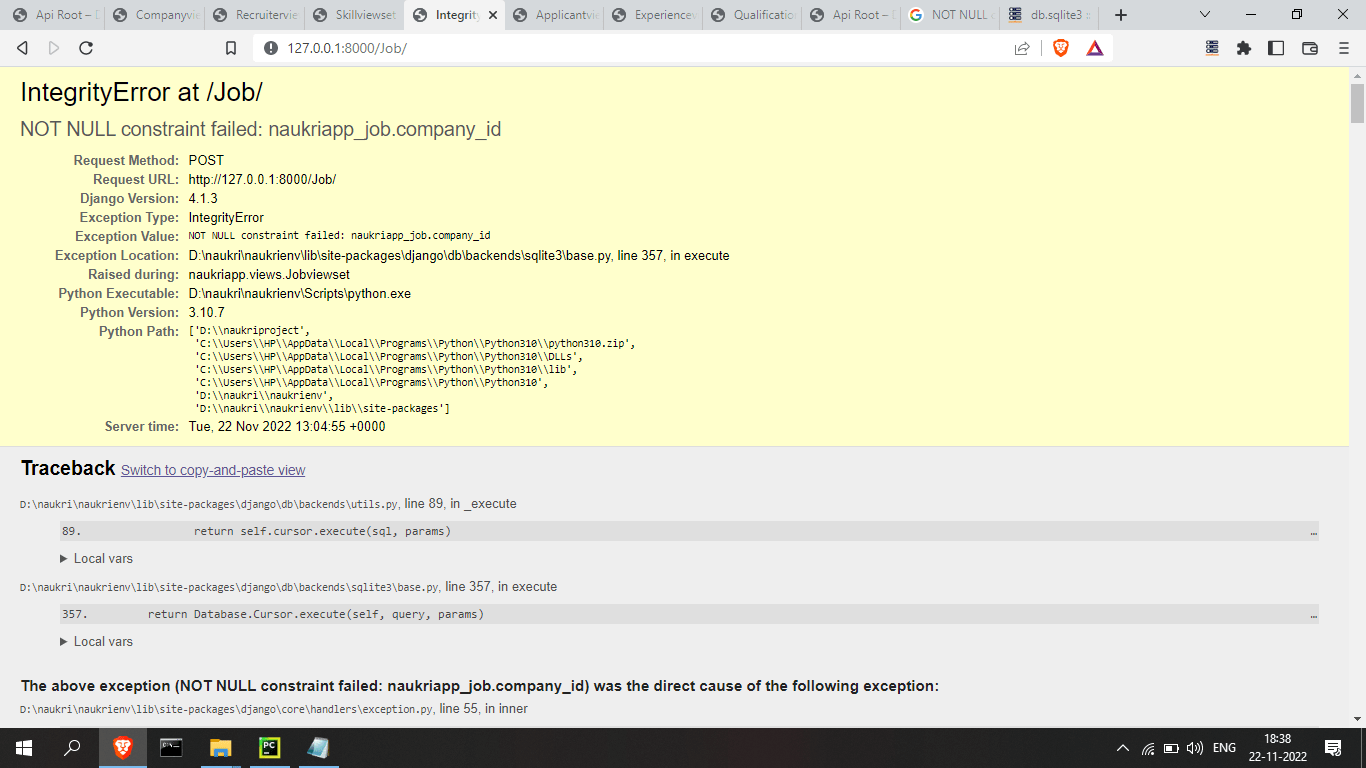Open the browser extensions puzzle icon
Image resolution: width=1366 pixels, height=768 pixels.
point(1243,47)
